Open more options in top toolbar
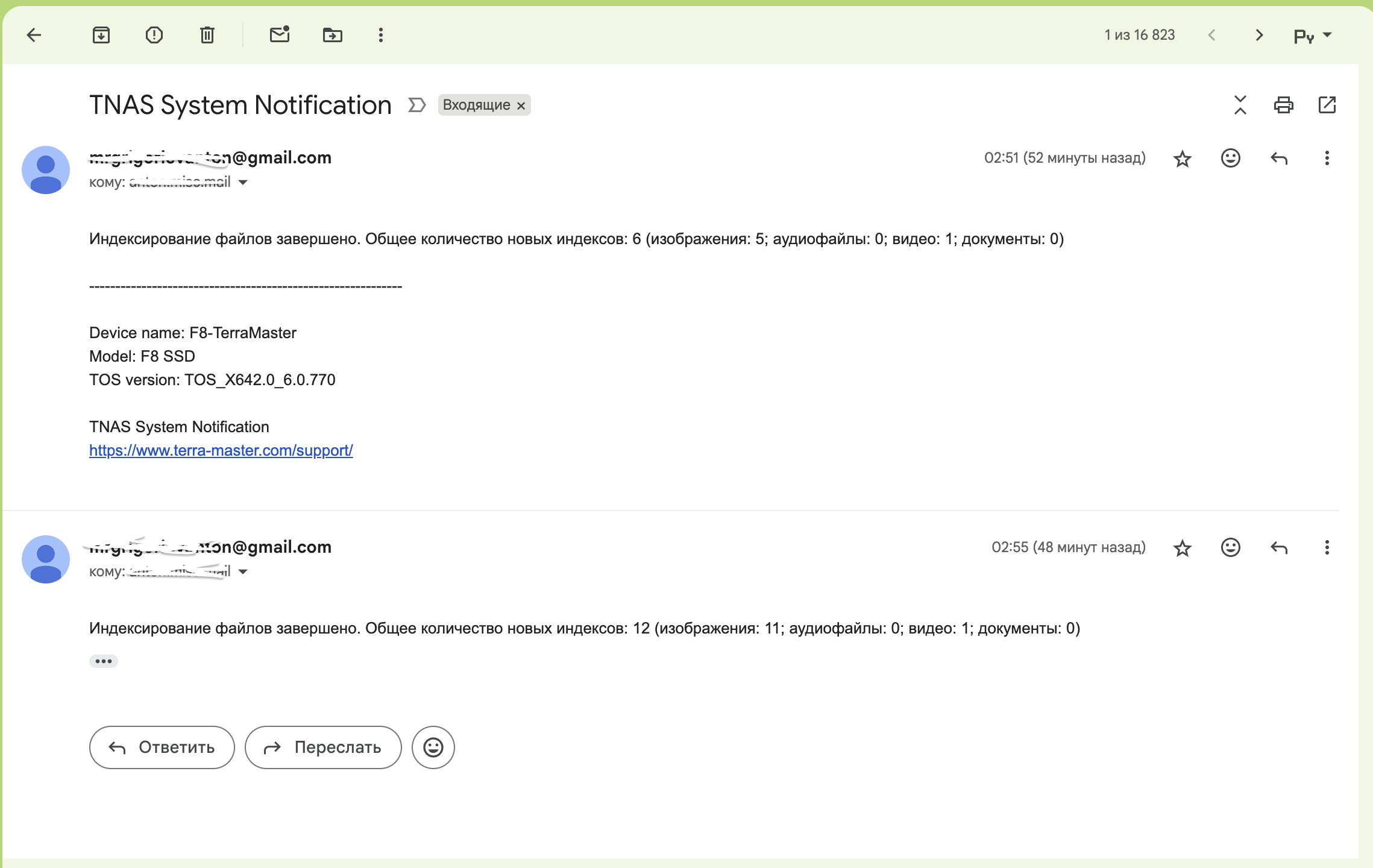 (380, 35)
